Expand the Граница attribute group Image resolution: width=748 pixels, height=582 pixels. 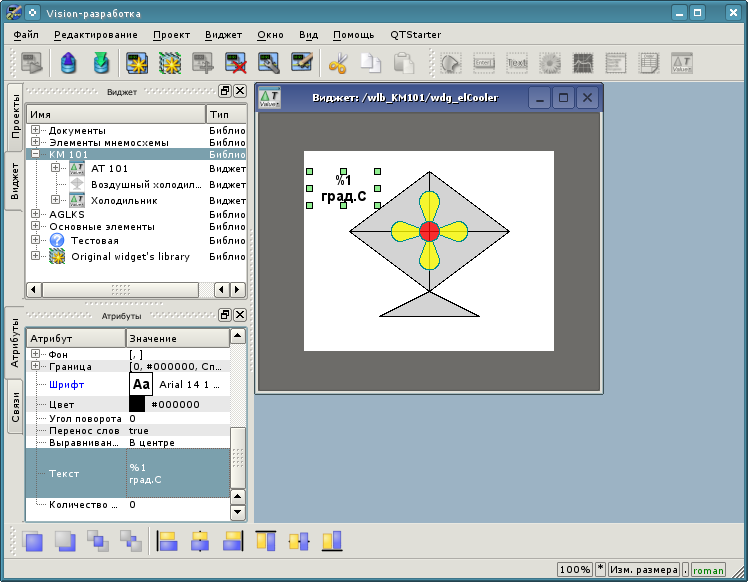[36, 366]
